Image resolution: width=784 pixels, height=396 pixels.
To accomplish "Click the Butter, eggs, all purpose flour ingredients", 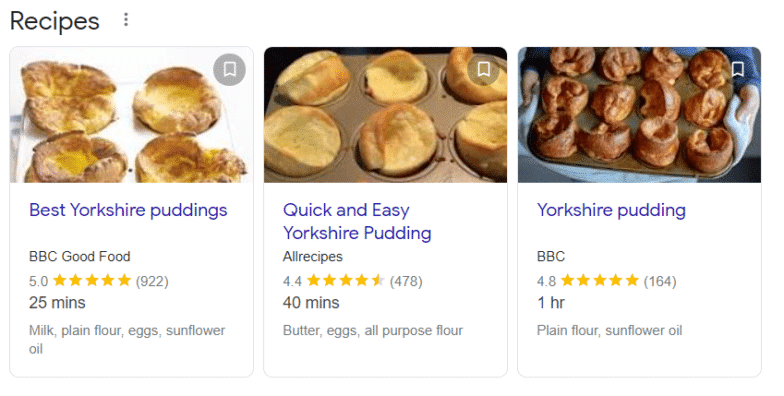I will pos(373,330).
